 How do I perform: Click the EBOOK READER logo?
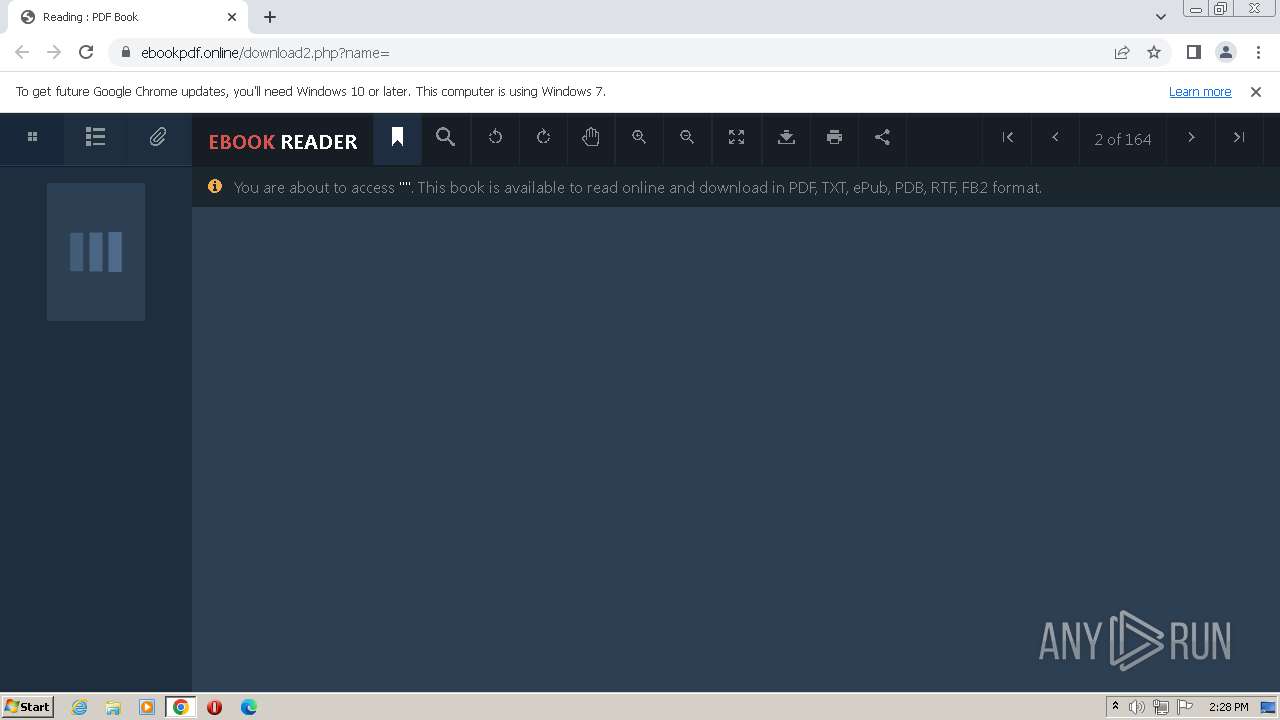pyautogui.click(x=283, y=141)
